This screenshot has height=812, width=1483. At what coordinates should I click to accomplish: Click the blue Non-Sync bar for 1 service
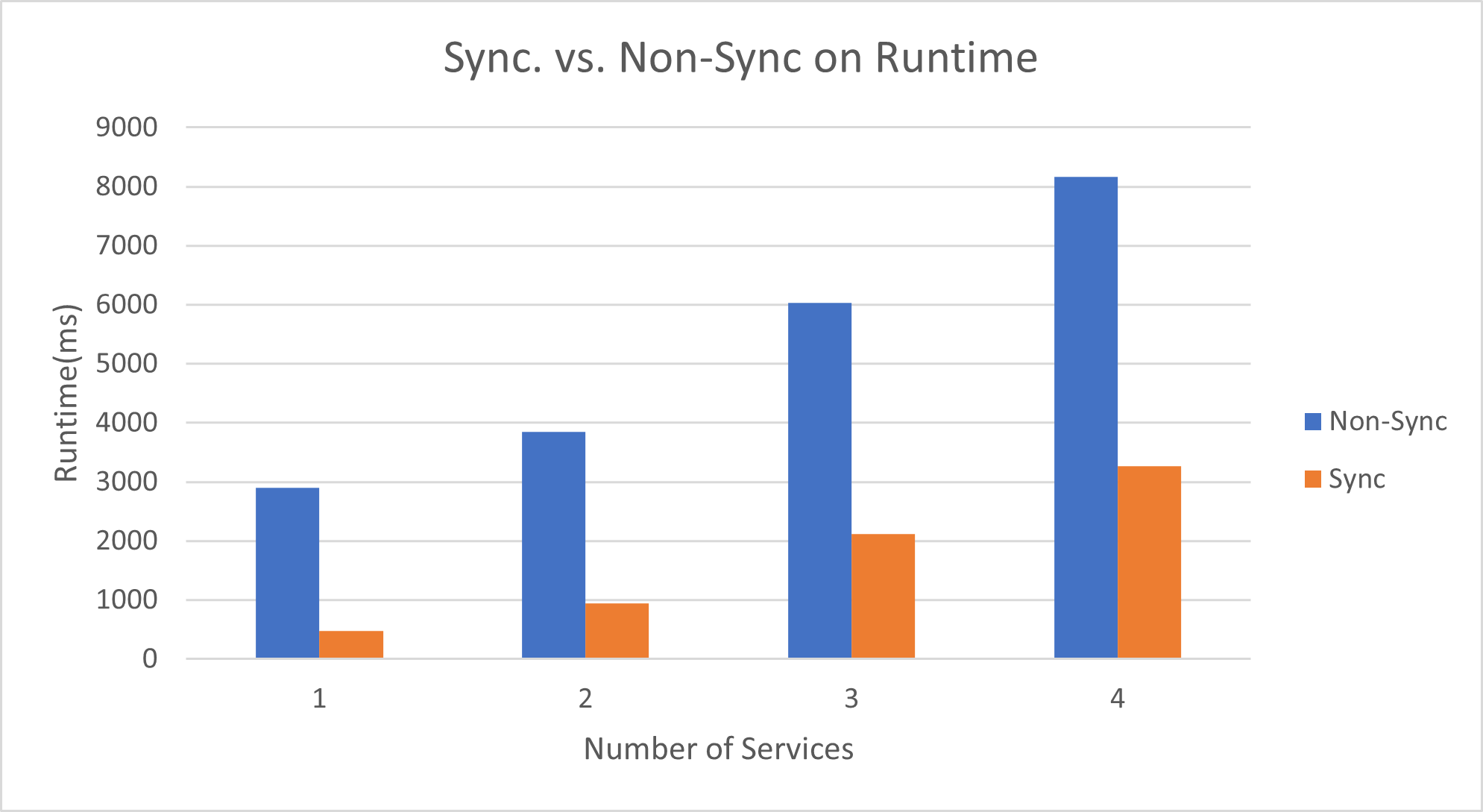click(287, 573)
